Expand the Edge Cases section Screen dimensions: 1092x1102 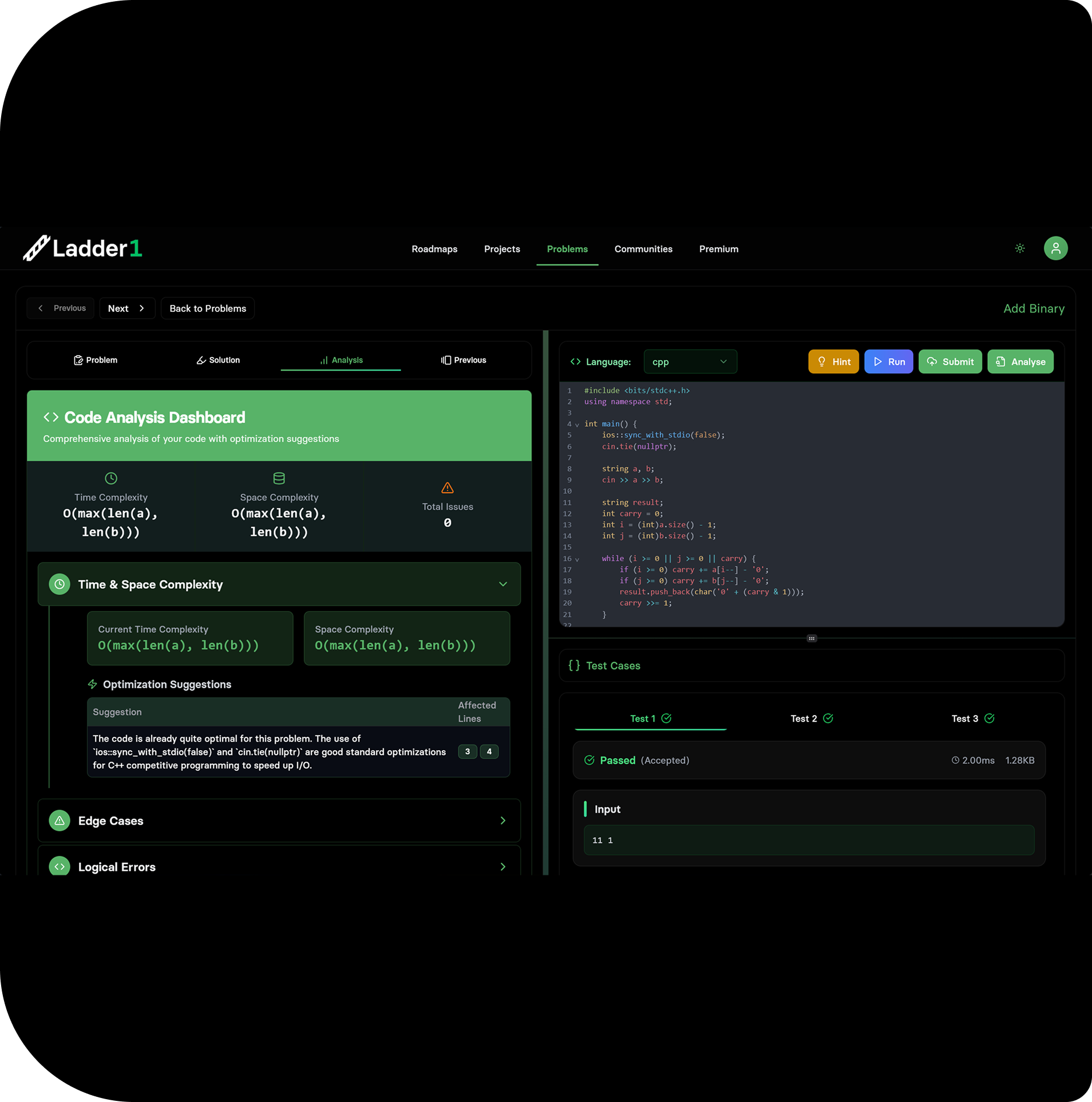pos(503,820)
